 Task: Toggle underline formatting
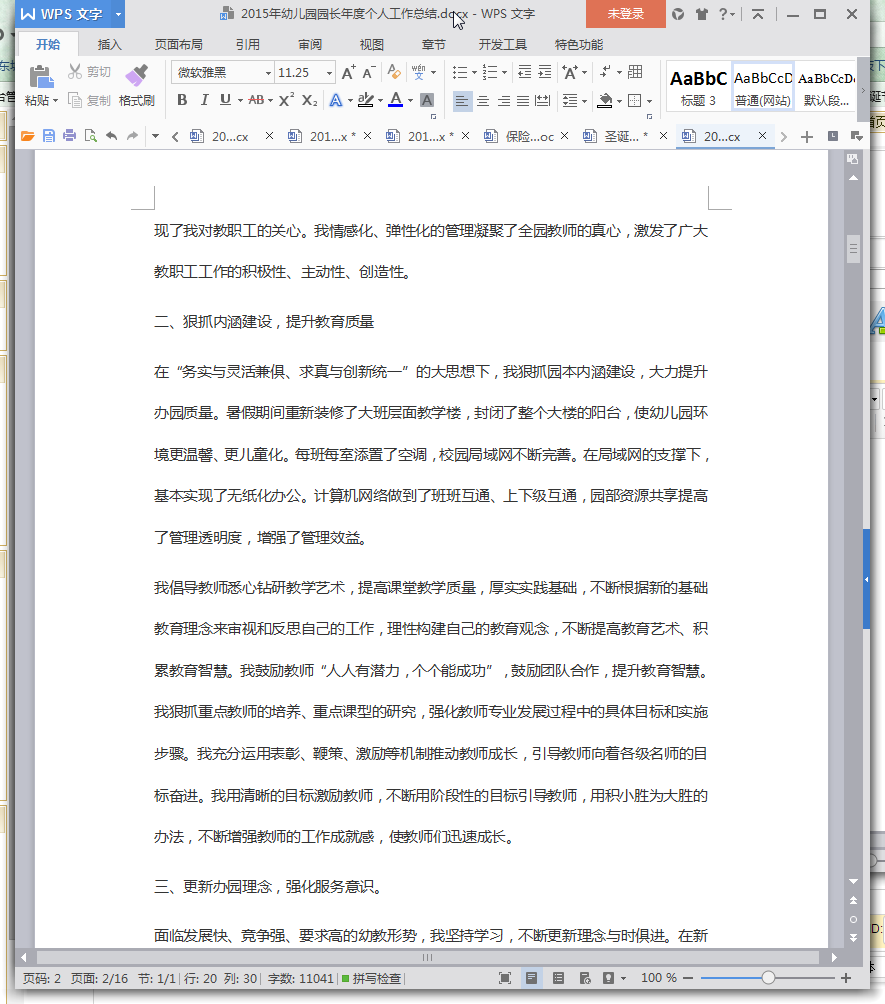pos(225,100)
